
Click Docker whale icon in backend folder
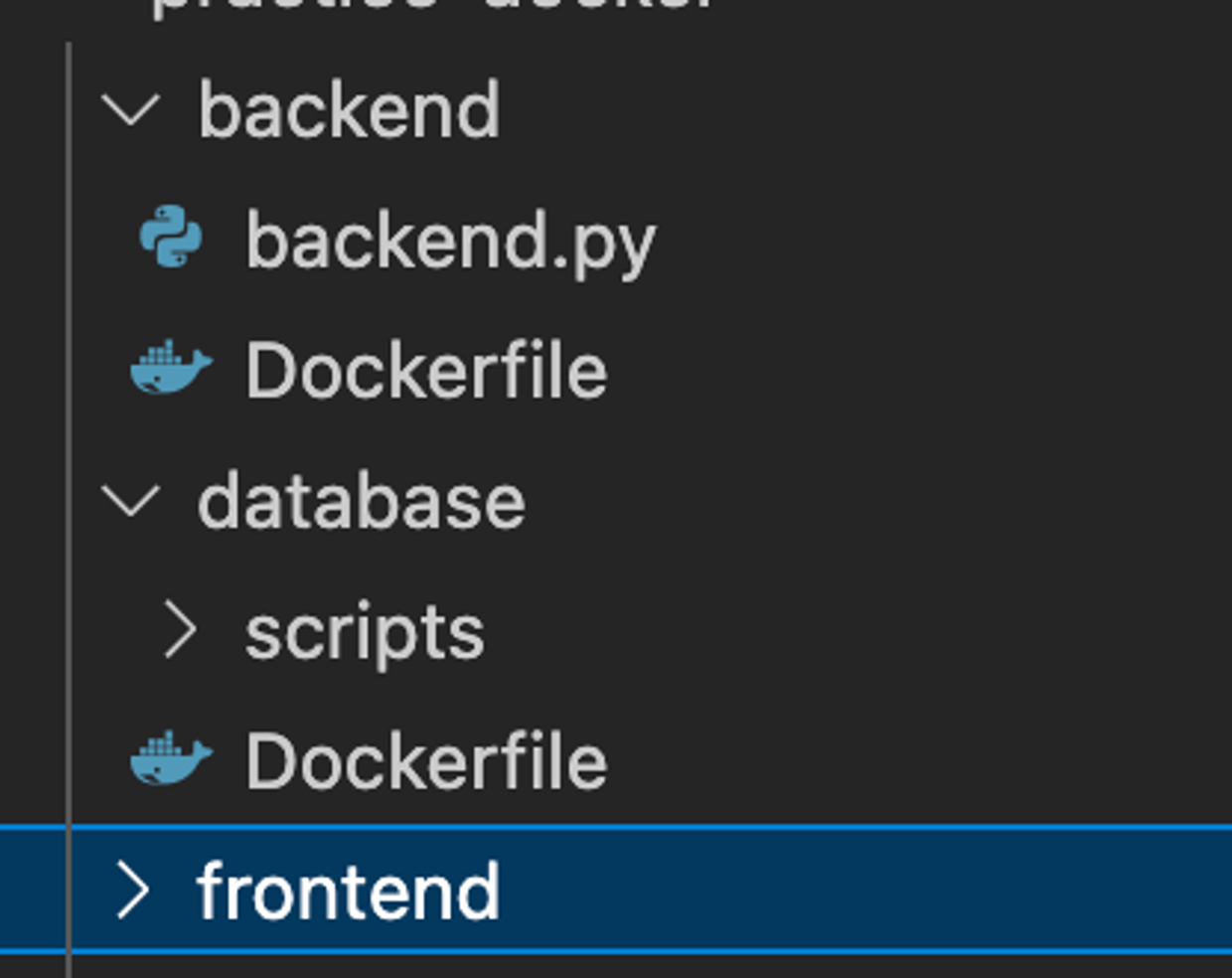pyautogui.click(x=171, y=369)
